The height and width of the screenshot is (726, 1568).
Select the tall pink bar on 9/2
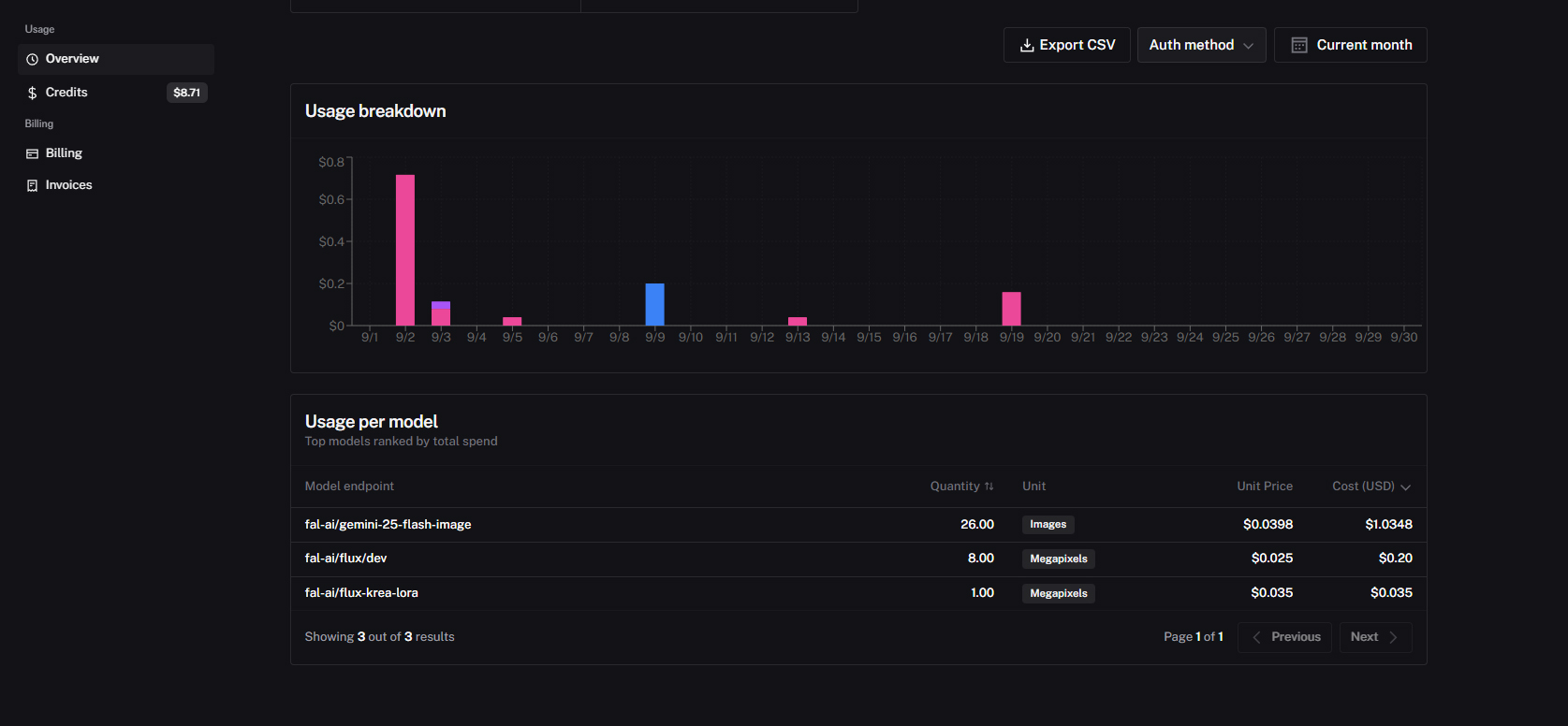[x=405, y=250]
